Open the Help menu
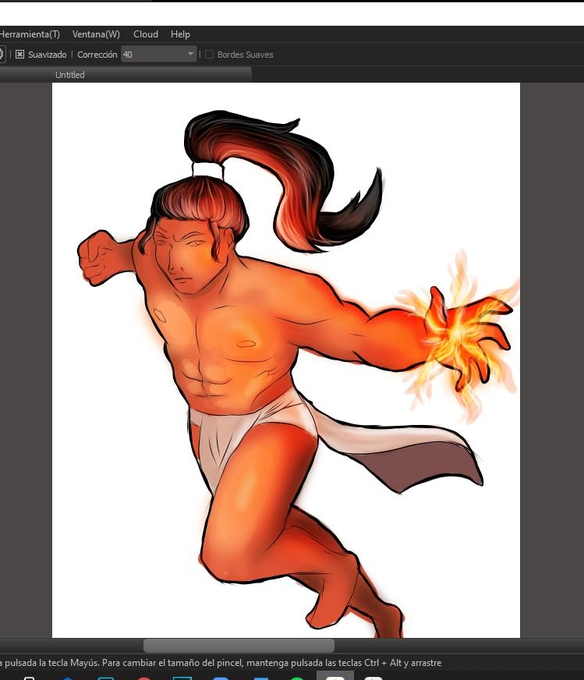The image size is (584, 680). (180, 34)
